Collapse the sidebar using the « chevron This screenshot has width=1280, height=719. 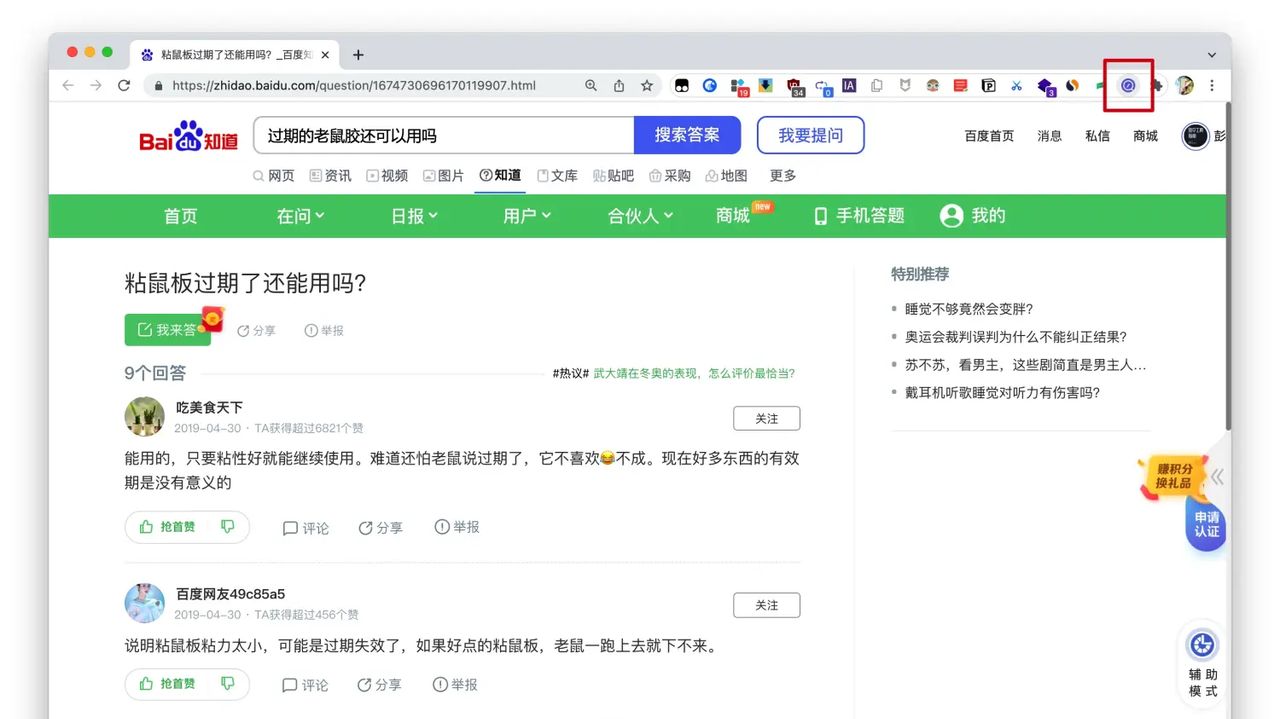coord(1218,477)
